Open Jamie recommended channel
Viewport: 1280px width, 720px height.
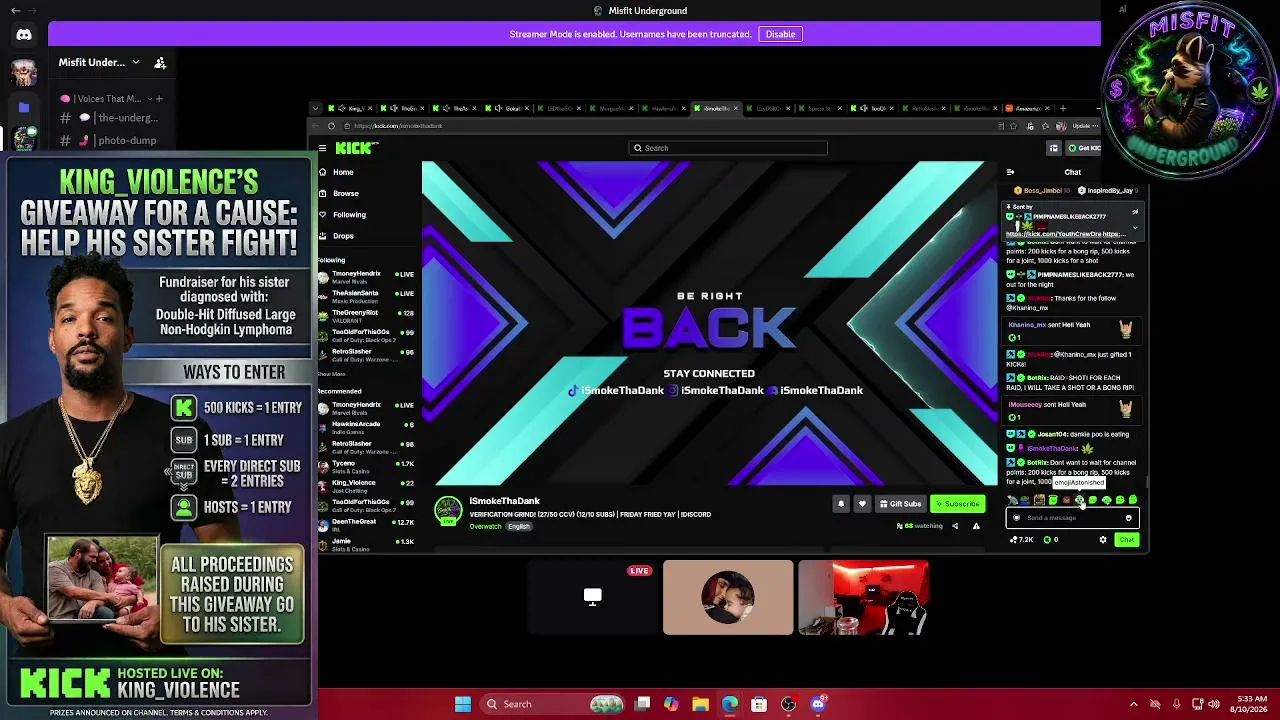tap(366, 543)
